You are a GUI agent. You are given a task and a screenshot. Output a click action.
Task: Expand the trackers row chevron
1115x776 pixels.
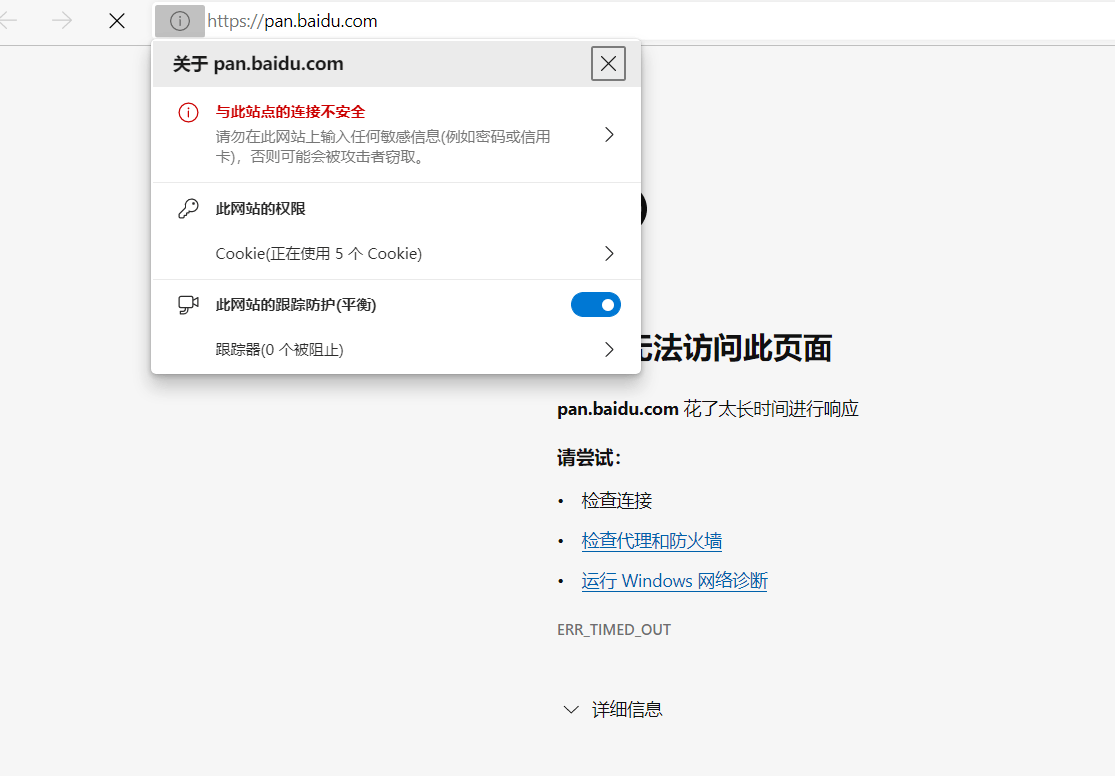[609, 349]
